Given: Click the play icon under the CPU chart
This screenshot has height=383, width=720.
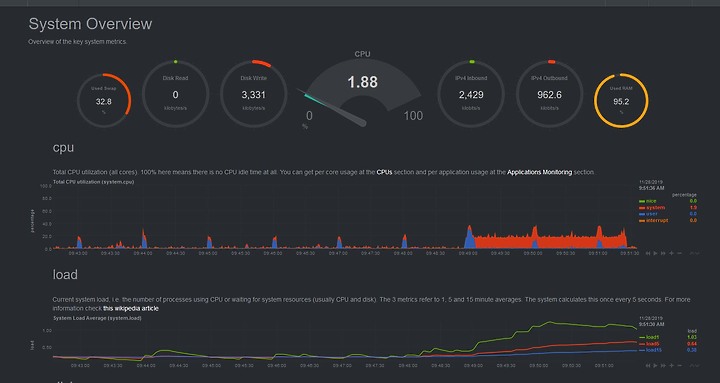Looking at the screenshot, I should click(655, 253).
